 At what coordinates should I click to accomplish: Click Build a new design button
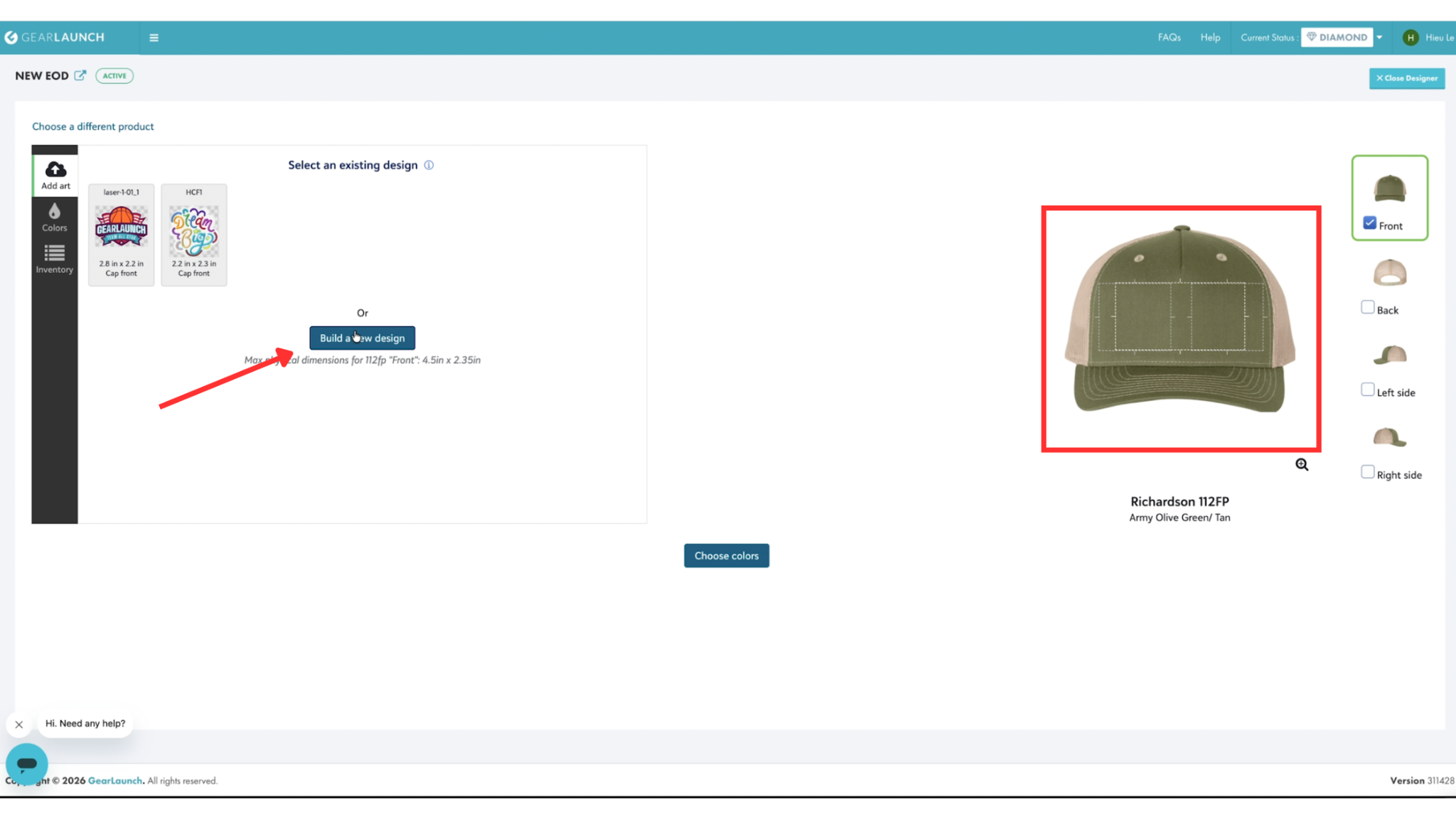(362, 338)
